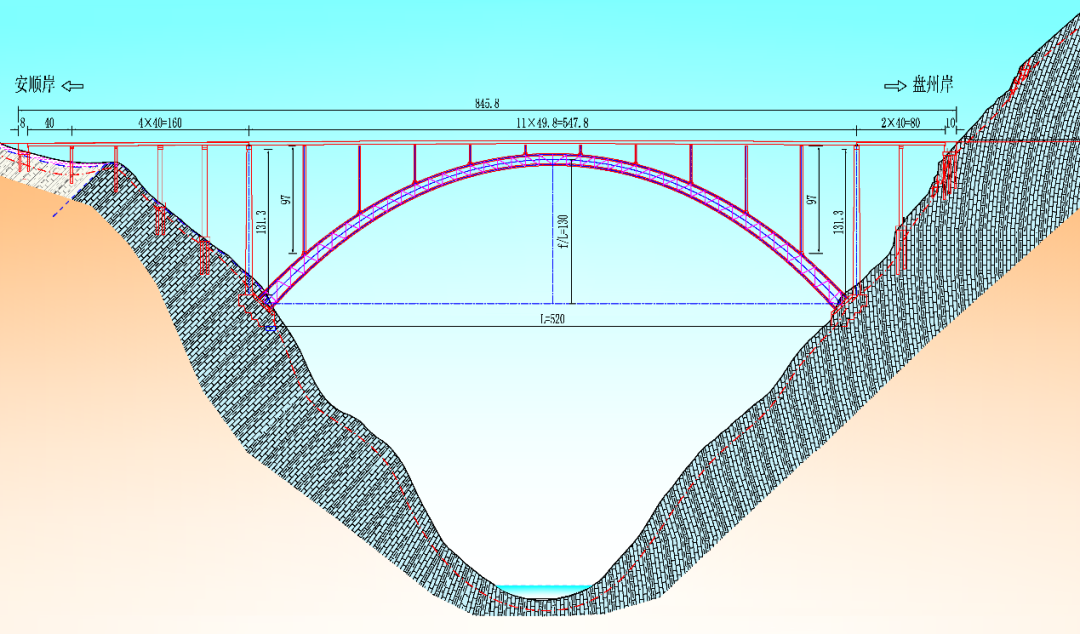Click the 4×40=160 span dimension

tap(160, 122)
